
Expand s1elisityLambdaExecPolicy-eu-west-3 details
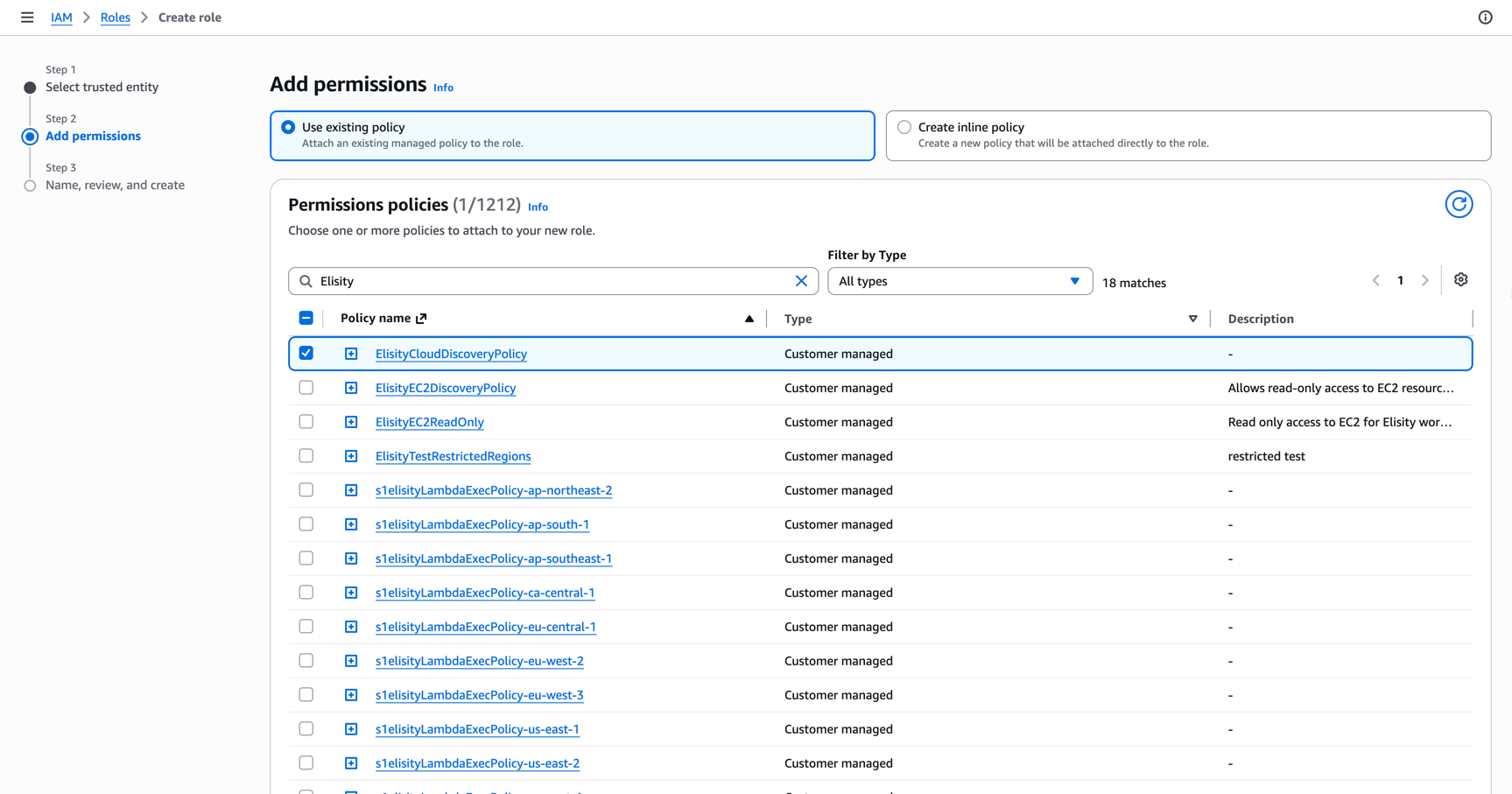tap(351, 695)
